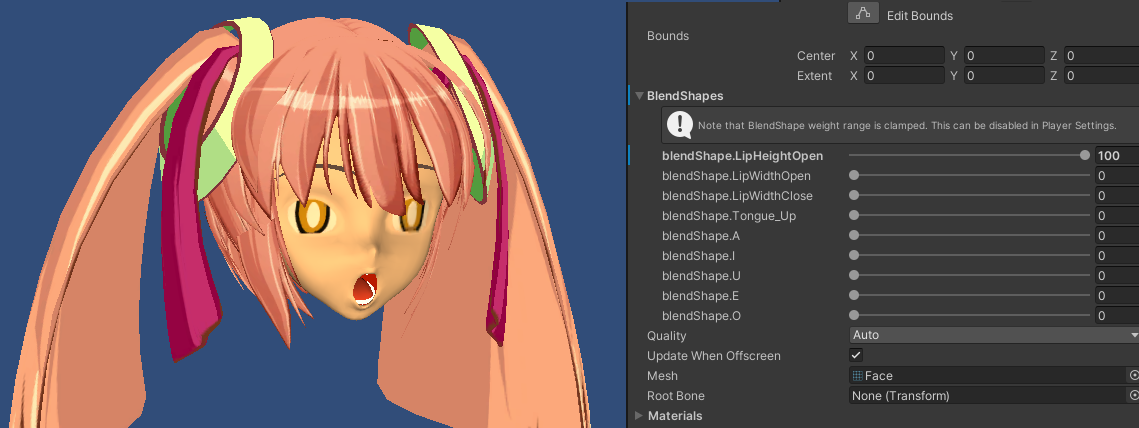The width and height of the screenshot is (1139, 428).
Task: Click the Edit Bounds icon button
Action: tap(864, 14)
